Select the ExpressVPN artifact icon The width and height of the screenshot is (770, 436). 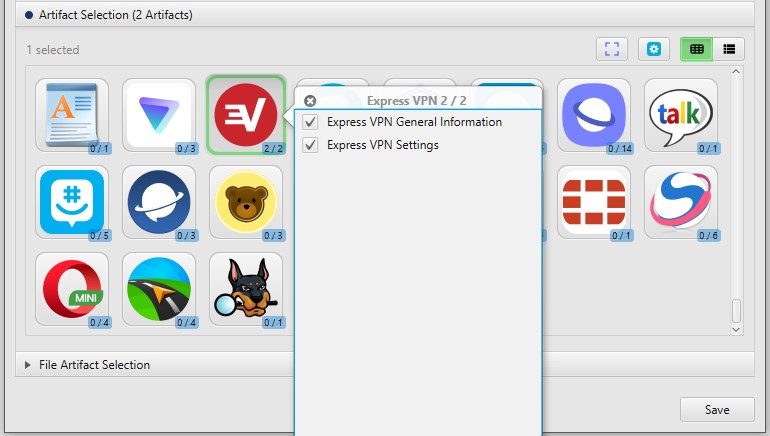[x=245, y=114]
